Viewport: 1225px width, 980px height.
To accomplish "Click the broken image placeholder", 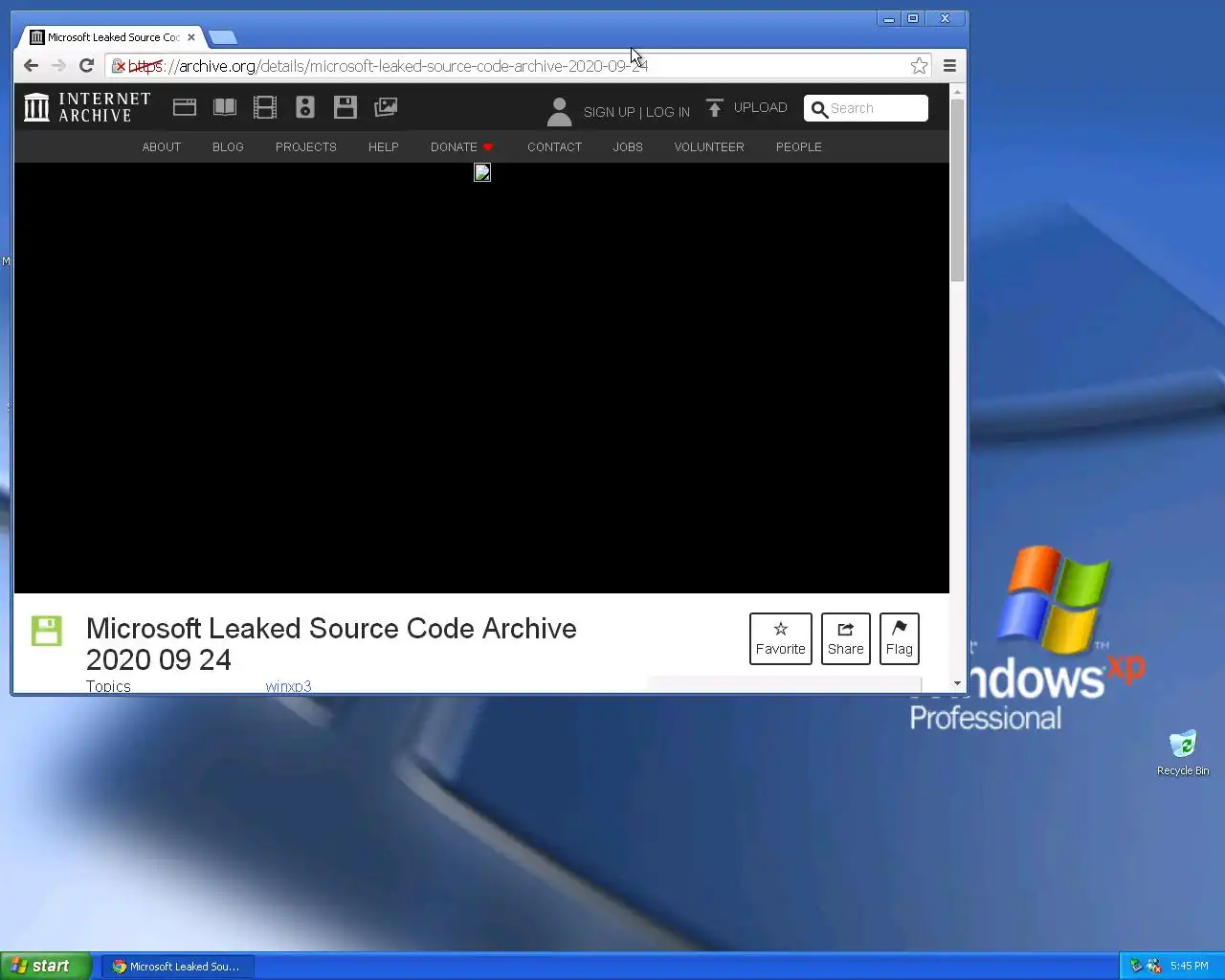I will click(482, 172).
